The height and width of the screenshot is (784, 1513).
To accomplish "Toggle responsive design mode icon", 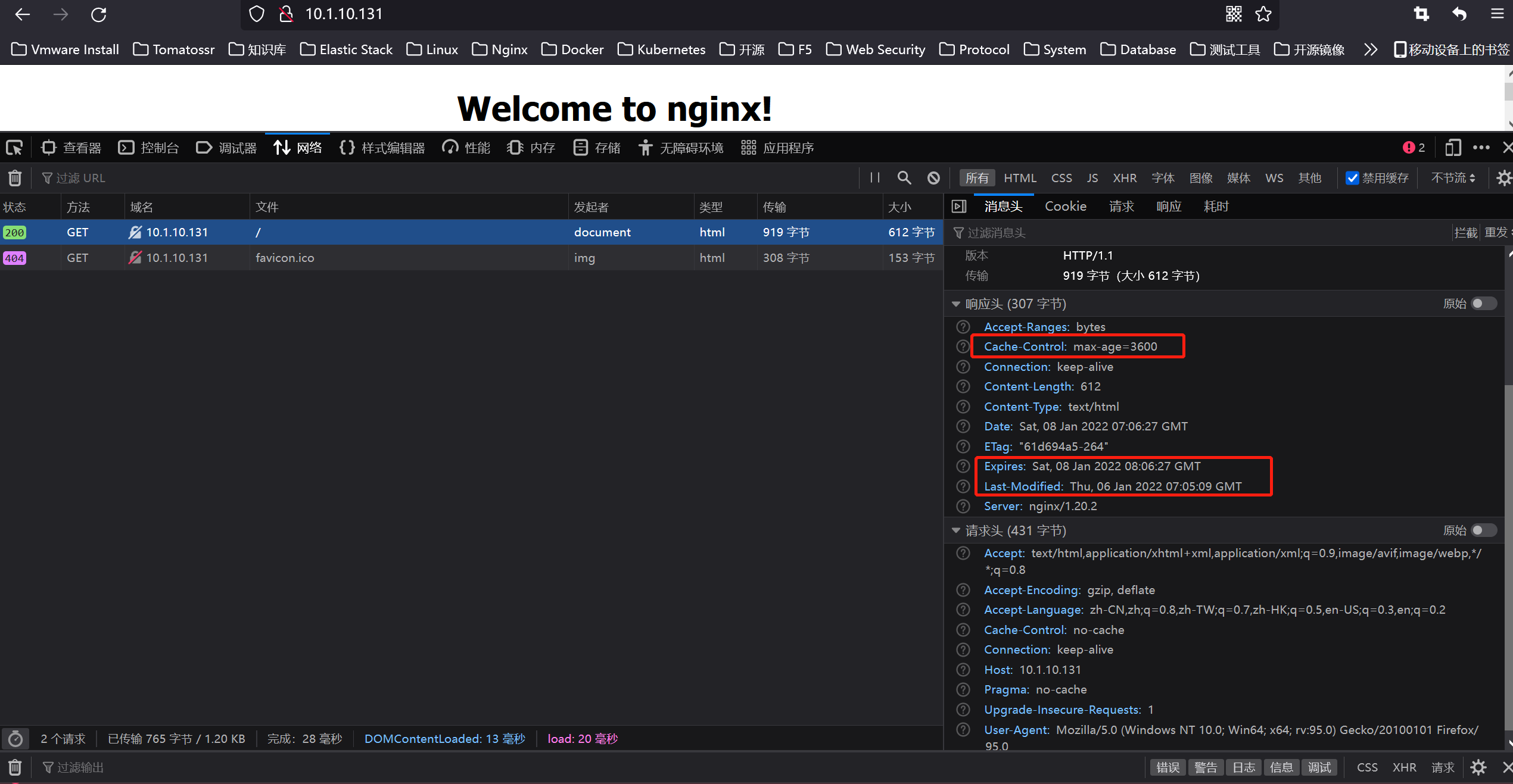I will [1452, 148].
